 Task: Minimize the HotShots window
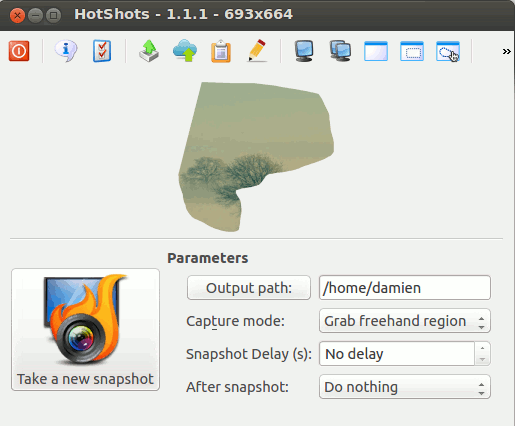35,15
